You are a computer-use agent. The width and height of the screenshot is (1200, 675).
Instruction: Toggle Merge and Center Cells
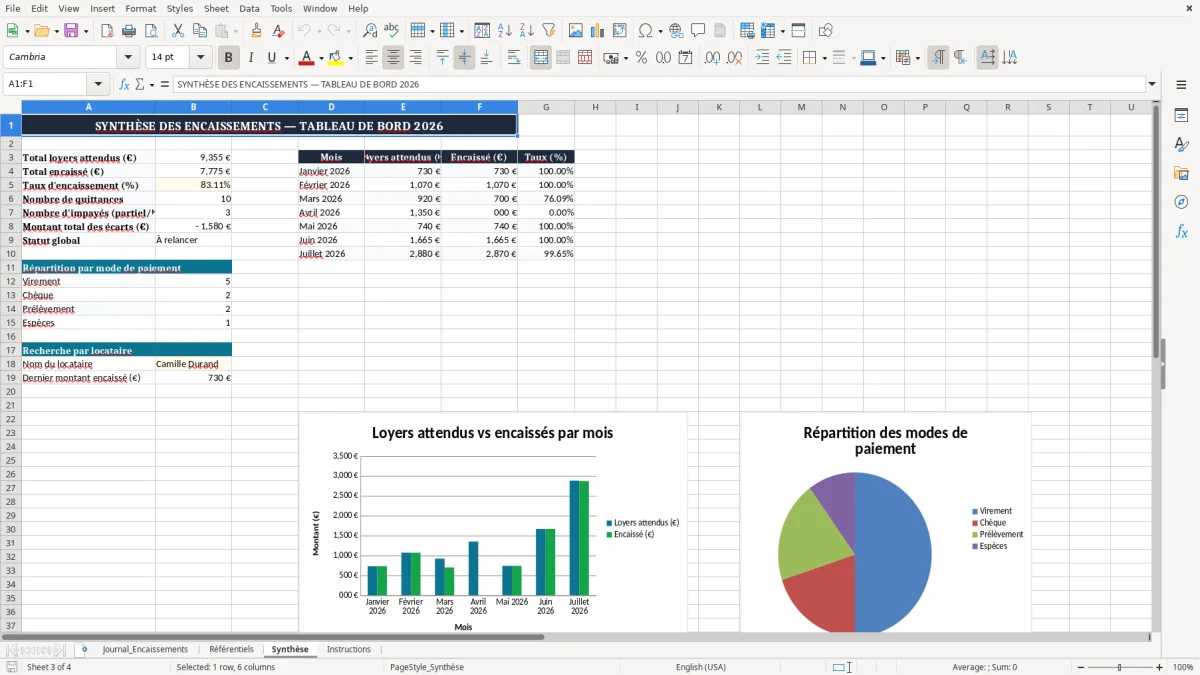point(541,58)
